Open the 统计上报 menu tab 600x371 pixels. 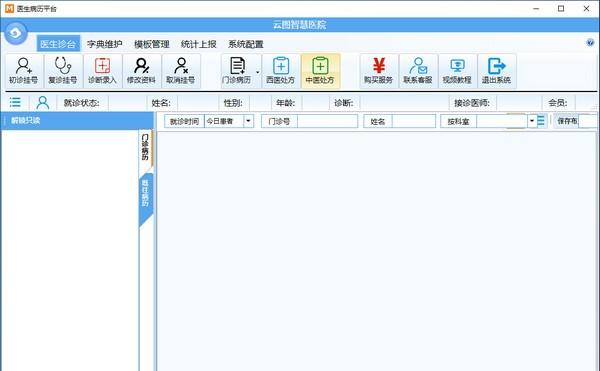(x=199, y=44)
